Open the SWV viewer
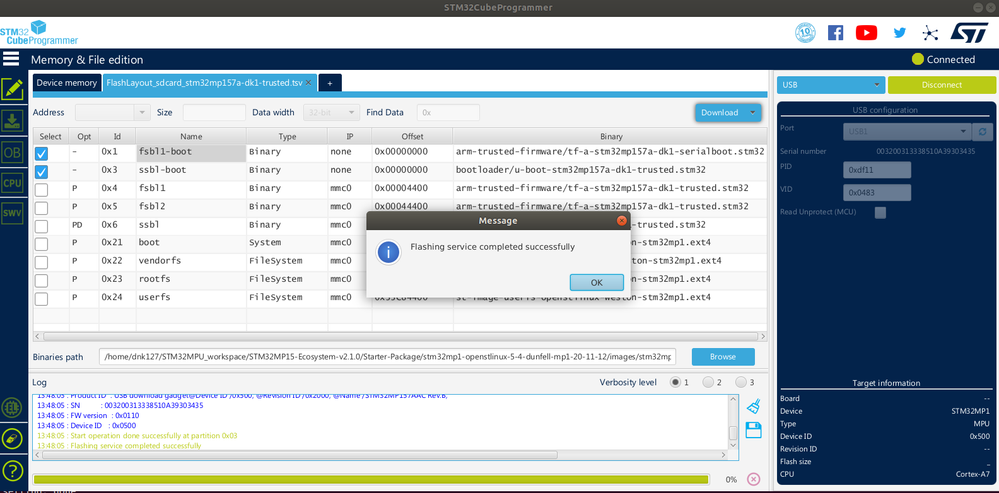The image size is (999, 493). click(12, 212)
